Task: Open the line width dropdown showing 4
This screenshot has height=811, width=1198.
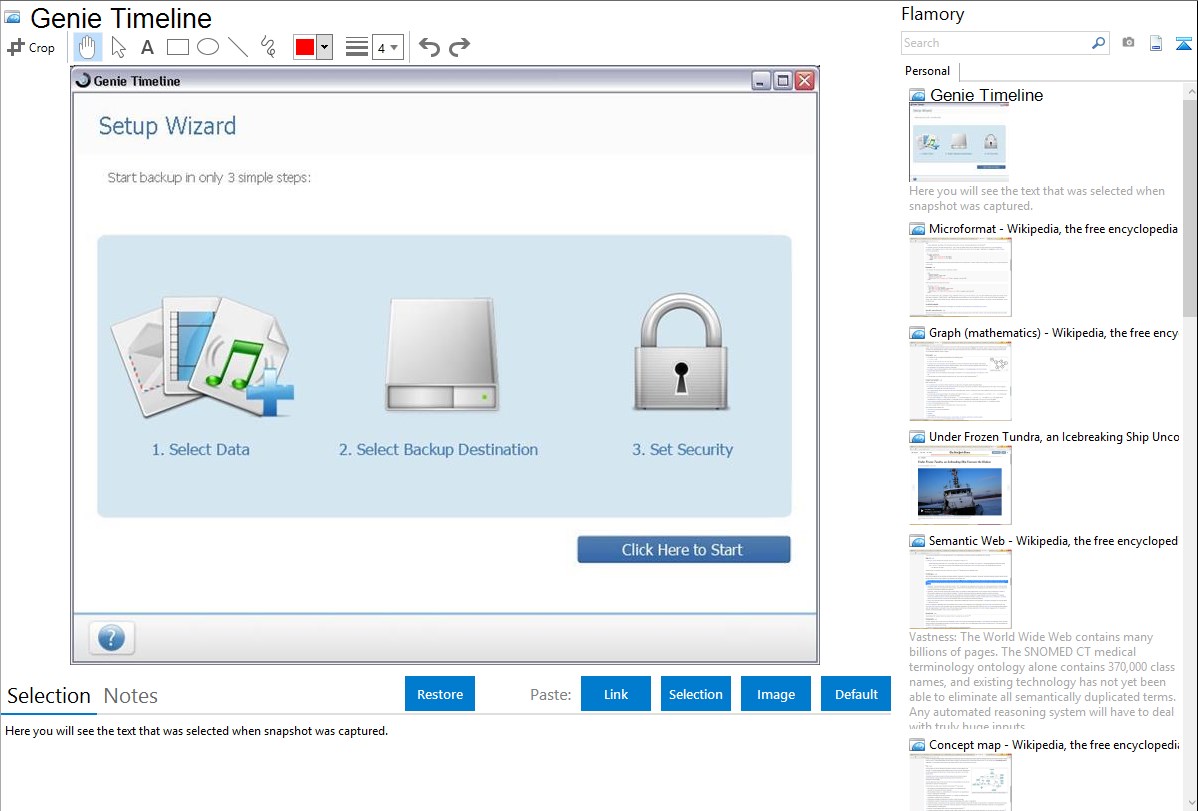Action: pyautogui.click(x=388, y=47)
